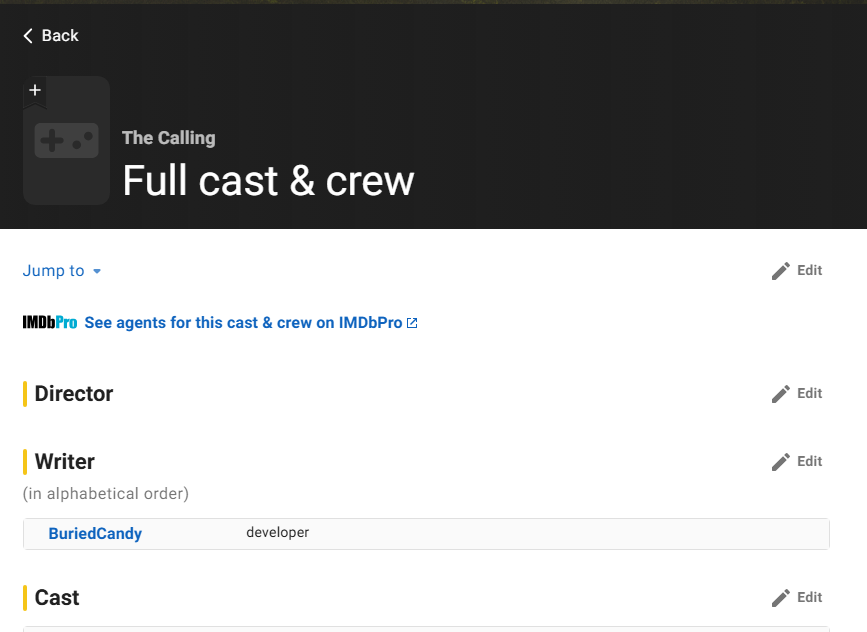Expand the Jump to dropdown

click(61, 271)
